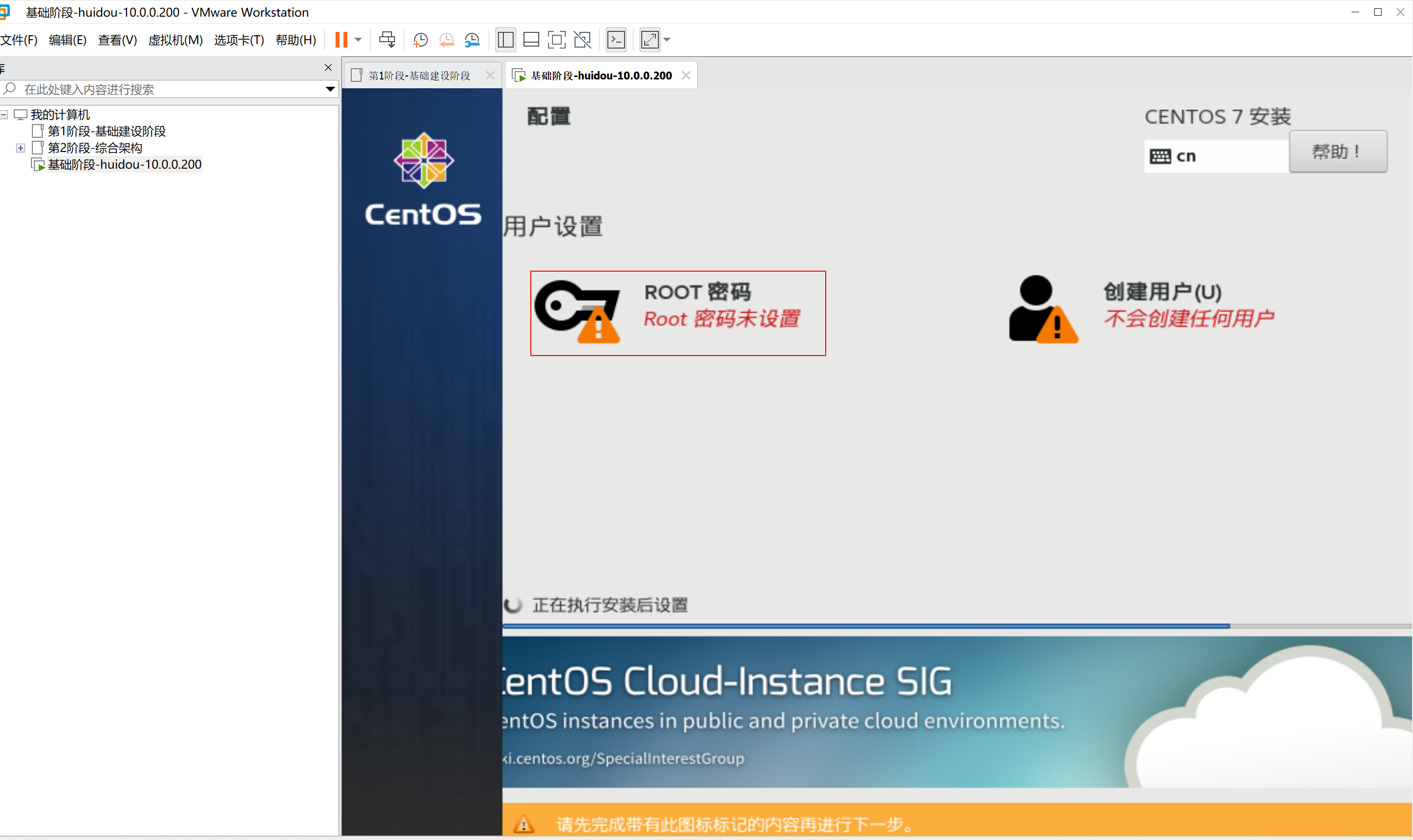Click the Unity mode toolbar icon
Image resolution: width=1413 pixels, height=840 pixels.
coord(582,40)
